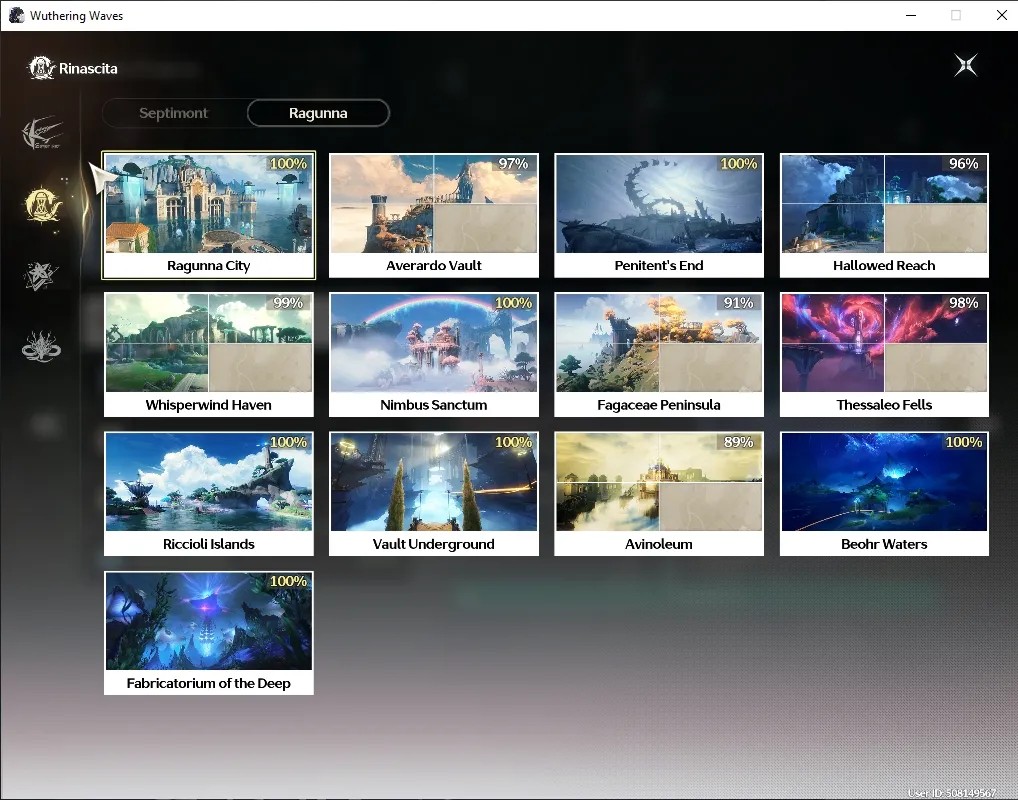Open the Averardo Vault card
The image size is (1018, 800).
pos(434,216)
